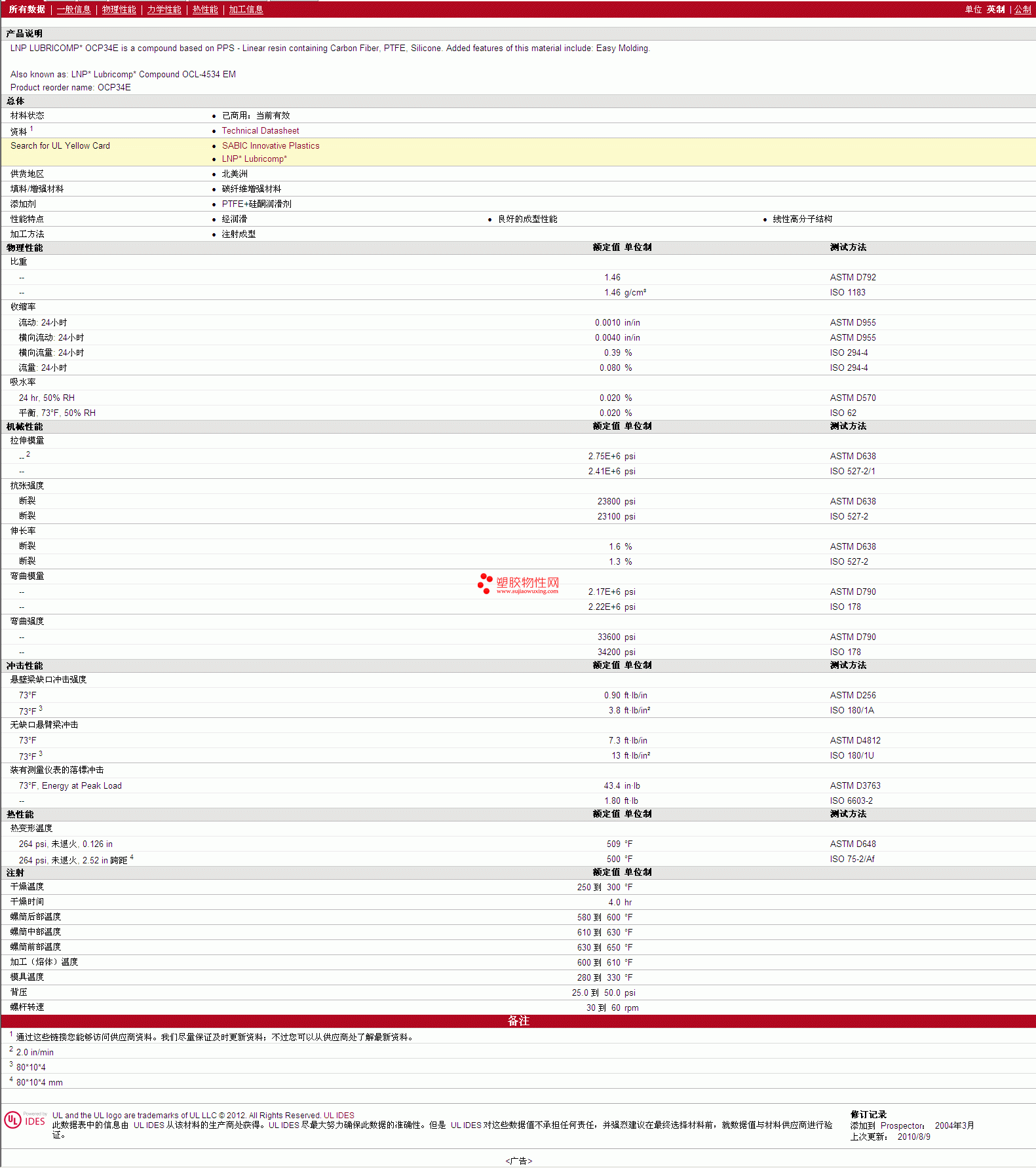Click the 2010/8/9 last updated date

tap(913, 1137)
